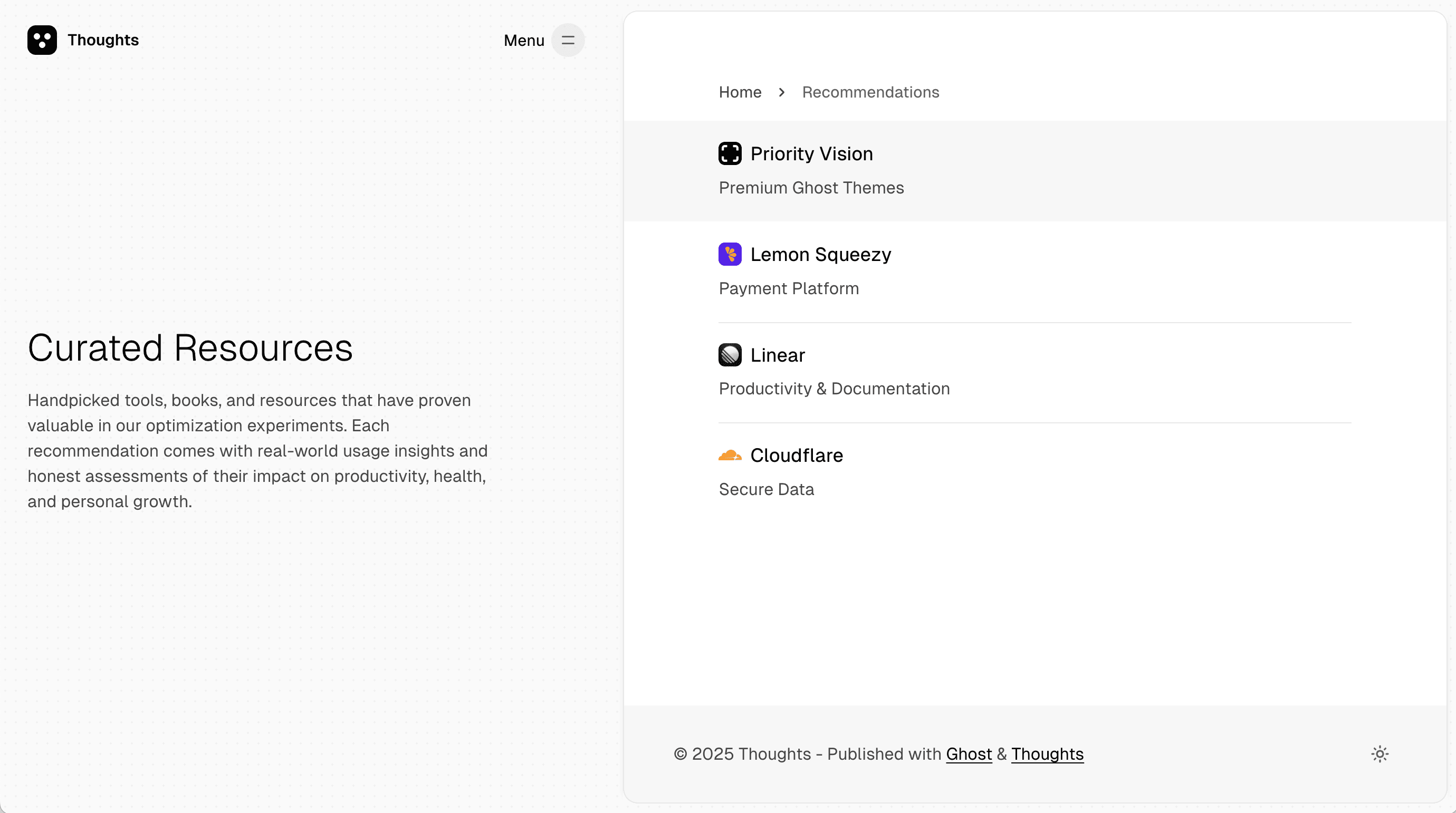1456x813 pixels.
Task: Click the Lemon Squeezy favicon
Action: click(x=729, y=254)
